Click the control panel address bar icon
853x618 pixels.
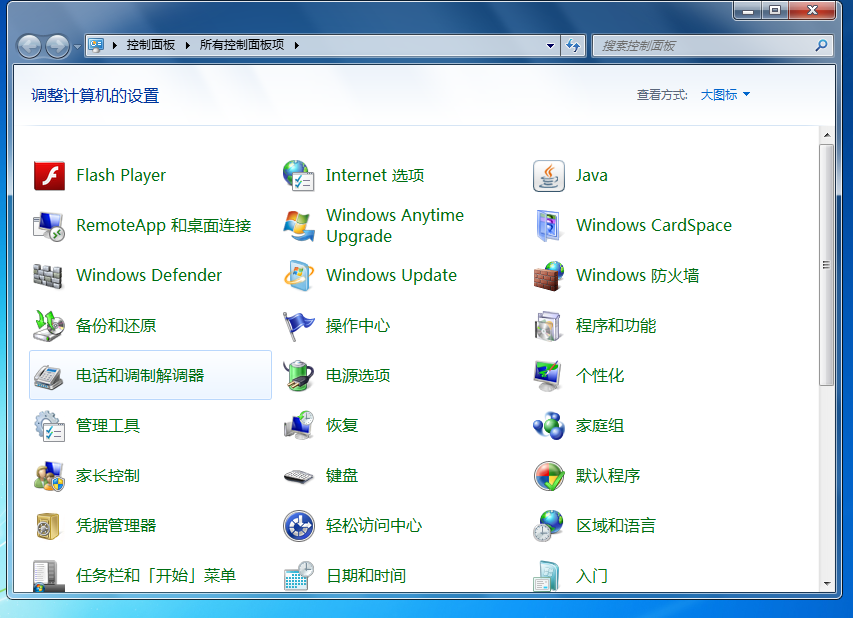coord(96,45)
